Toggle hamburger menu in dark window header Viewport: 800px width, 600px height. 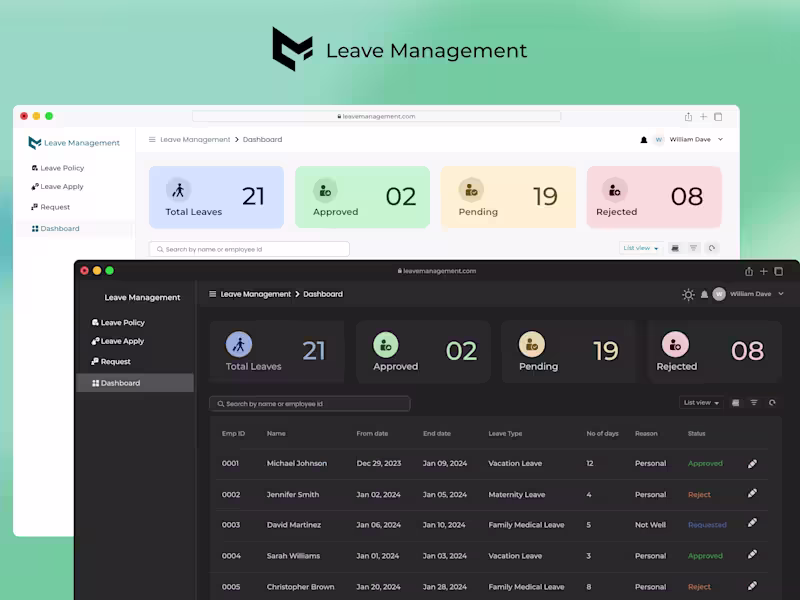(x=213, y=294)
